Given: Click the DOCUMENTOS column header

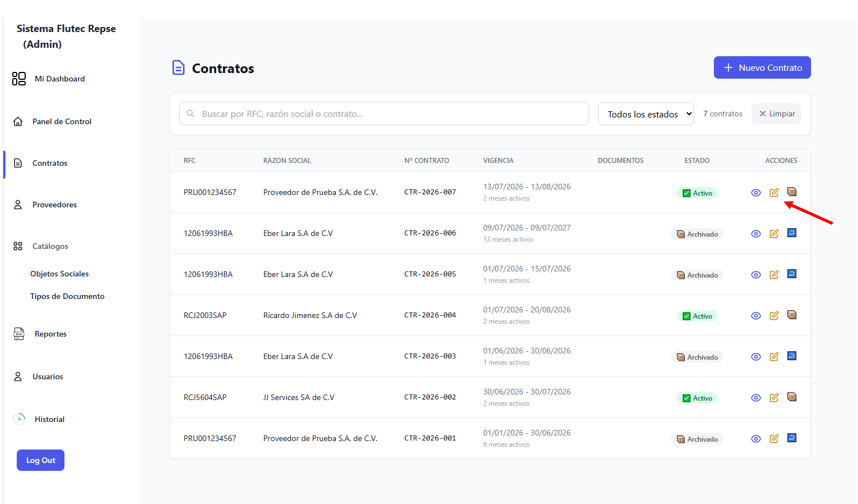Looking at the screenshot, I should 621,160.
